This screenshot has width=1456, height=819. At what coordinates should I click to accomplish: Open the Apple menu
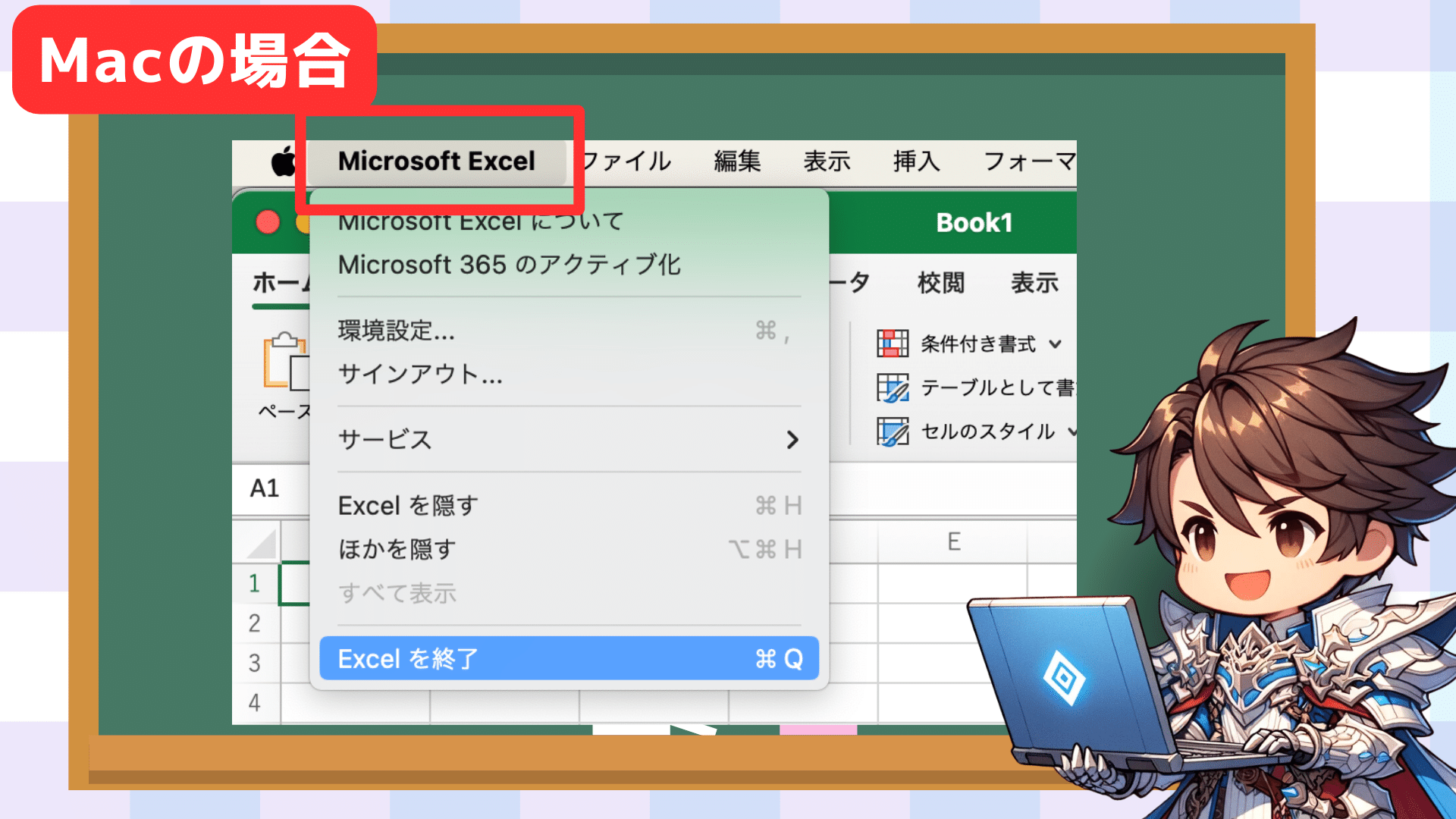pyautogui.click(x=284, y=161)
